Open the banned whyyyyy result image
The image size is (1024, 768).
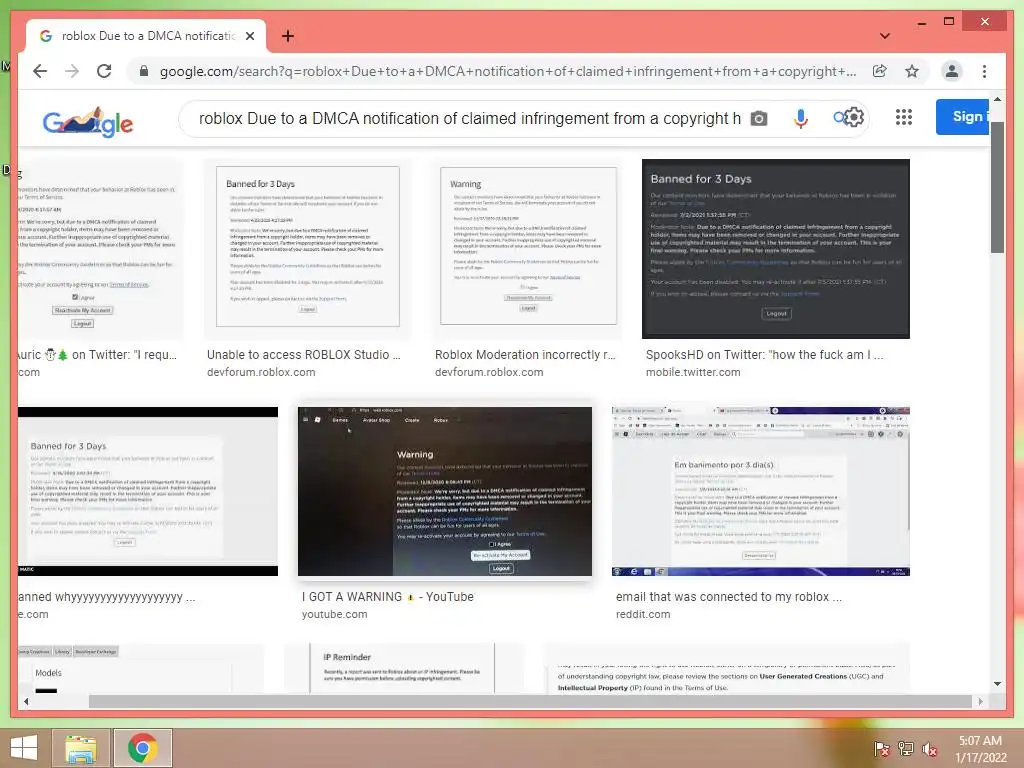click(x=148, y=491)
